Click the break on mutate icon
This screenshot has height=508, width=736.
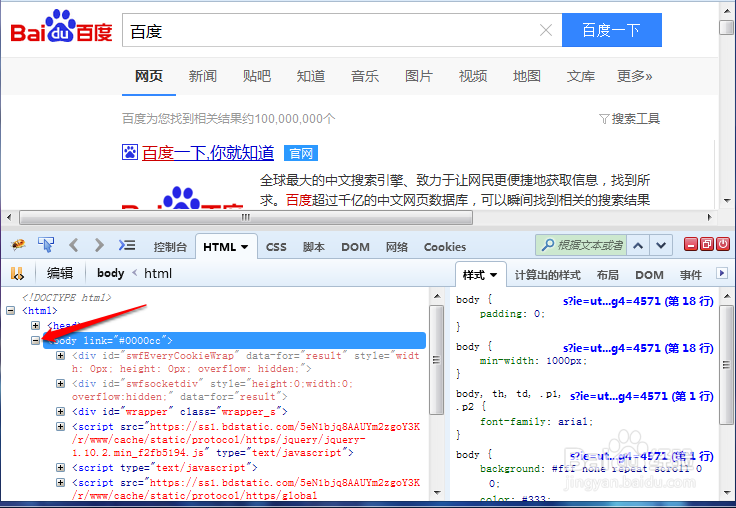coord(17,273)
